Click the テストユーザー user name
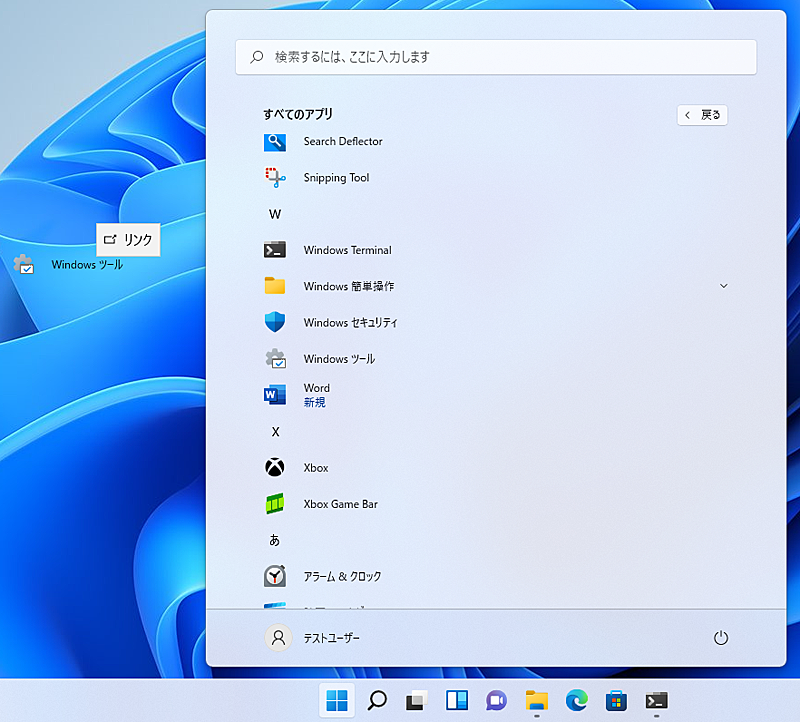The height and width of the screenshot is (722, 800). (x=331, y=638)
